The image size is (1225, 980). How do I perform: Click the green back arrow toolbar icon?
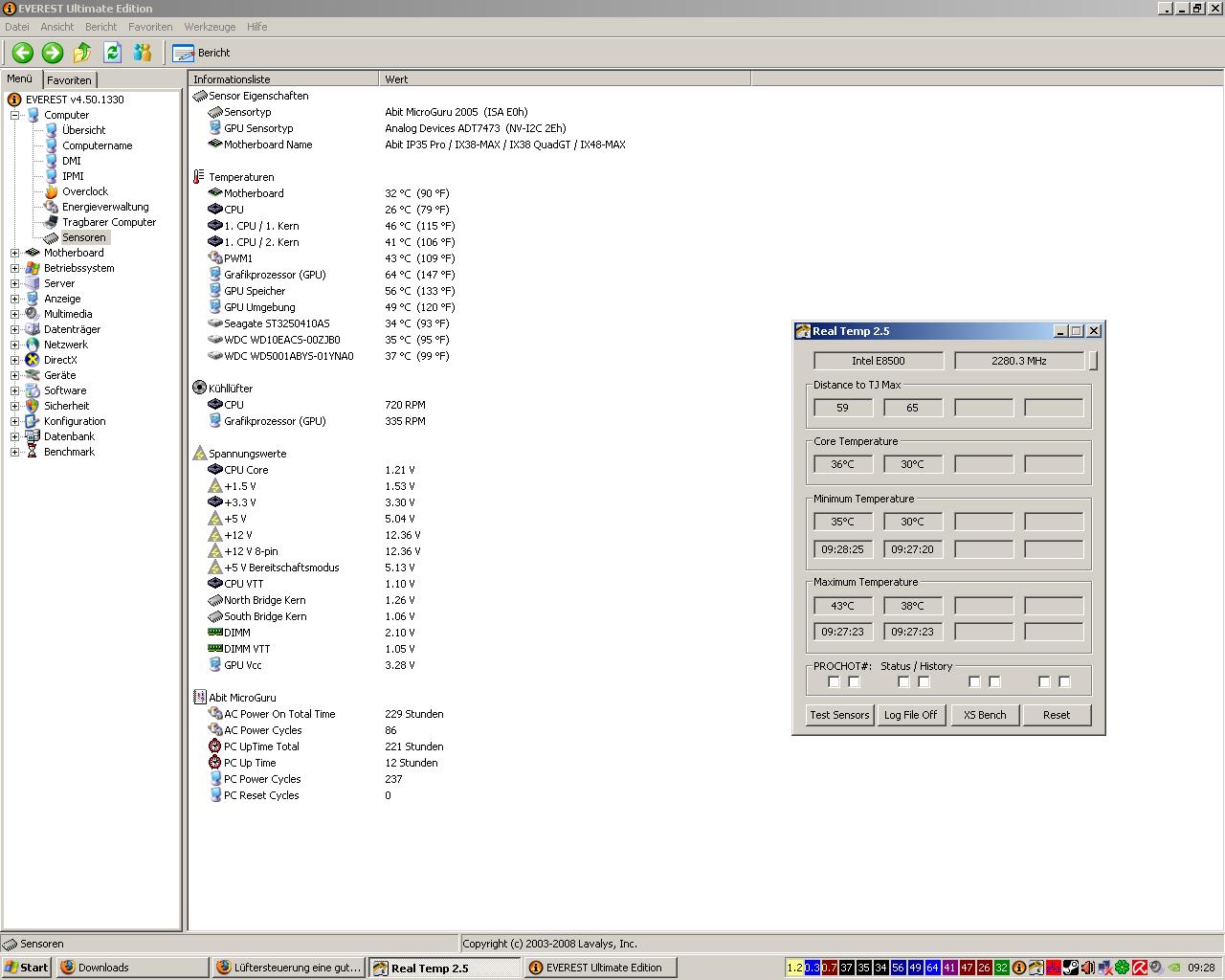(23, 53)
